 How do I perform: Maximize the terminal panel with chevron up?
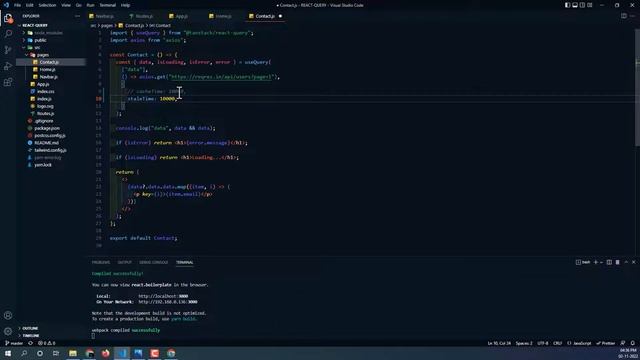click(626, 262)
